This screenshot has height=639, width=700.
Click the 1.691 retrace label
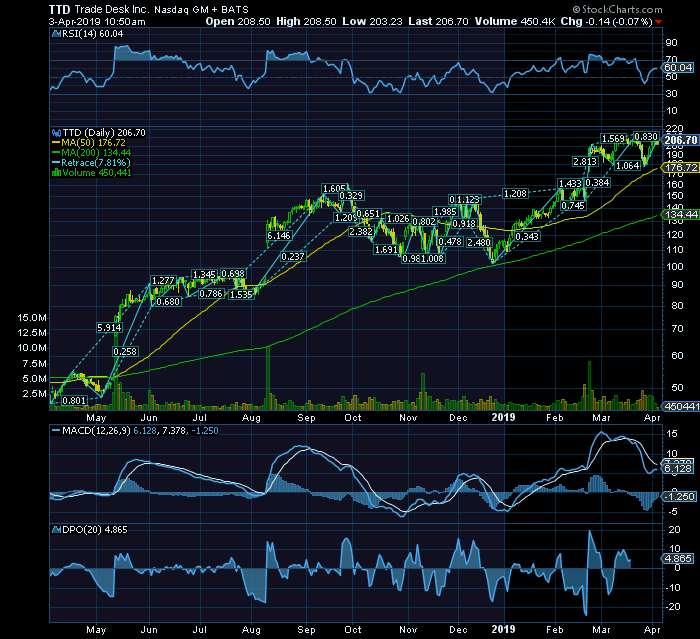tap(386, 250)
